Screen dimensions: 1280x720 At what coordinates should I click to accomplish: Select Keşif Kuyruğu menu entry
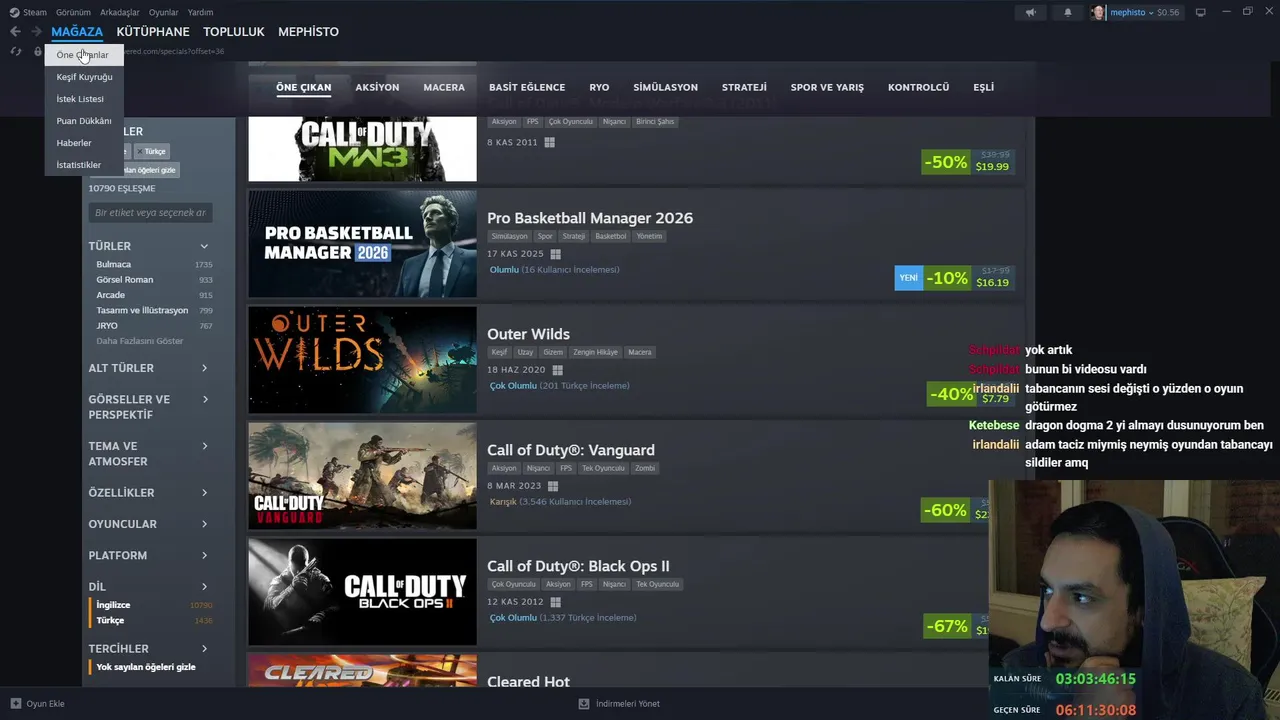pos(84,77)
